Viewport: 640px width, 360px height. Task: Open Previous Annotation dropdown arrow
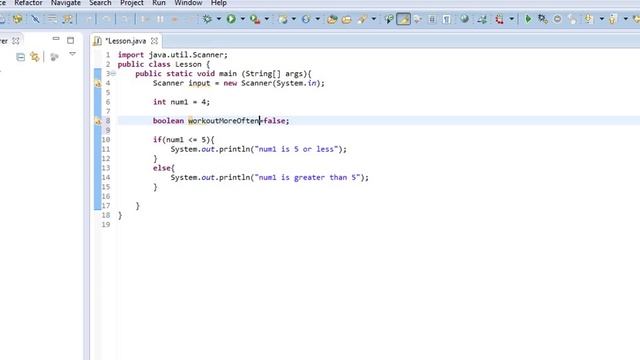coord(625,19)
